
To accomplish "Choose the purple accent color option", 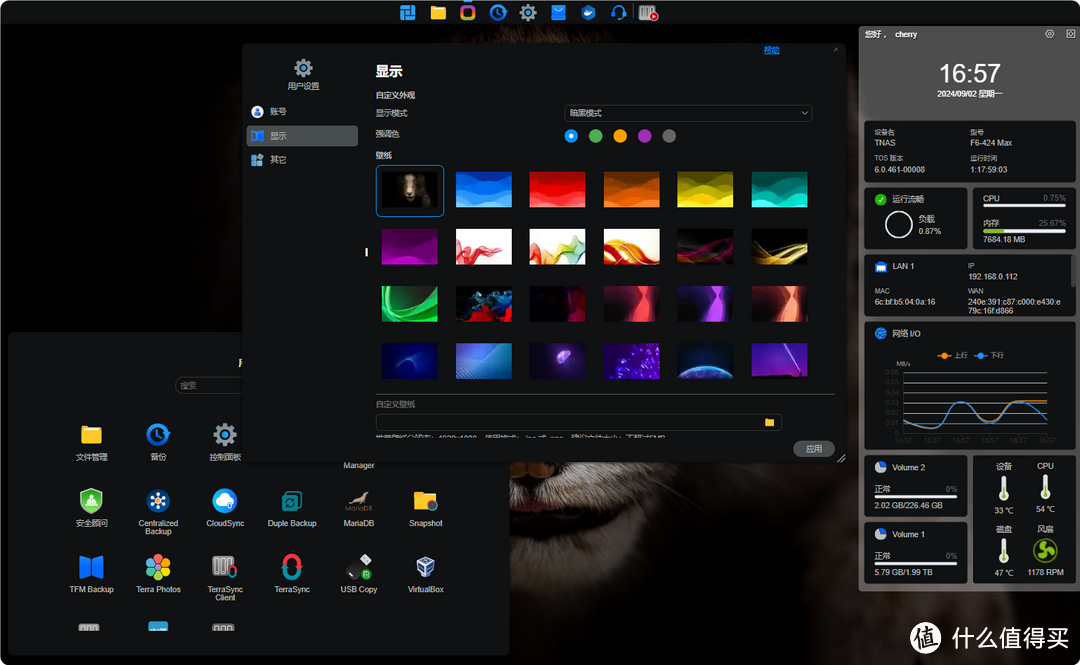I will pyautogui.click(x=644, y=136).
